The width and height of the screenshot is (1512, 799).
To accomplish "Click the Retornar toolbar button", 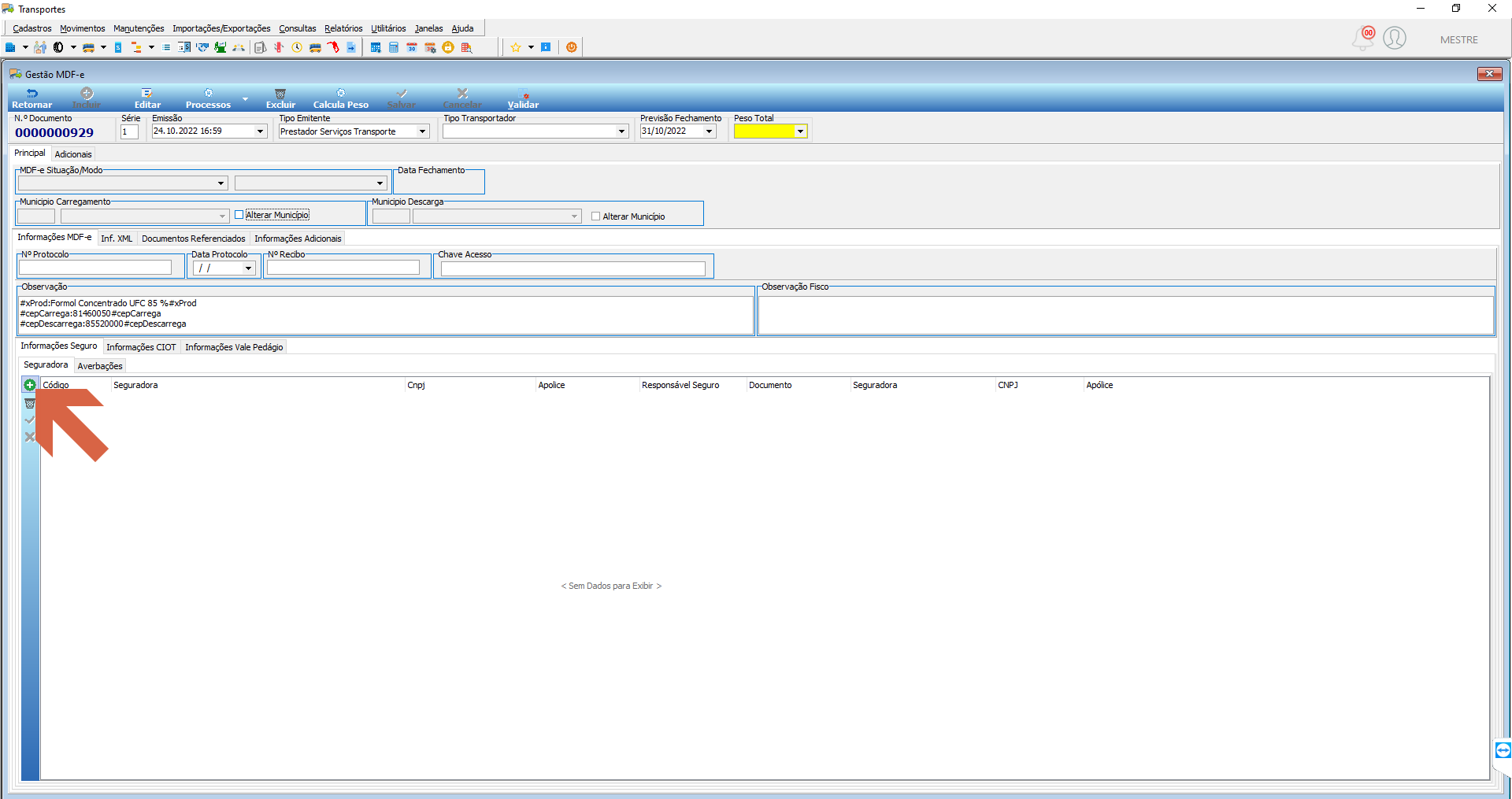I will pyautogui.click(x=31, y=98).
